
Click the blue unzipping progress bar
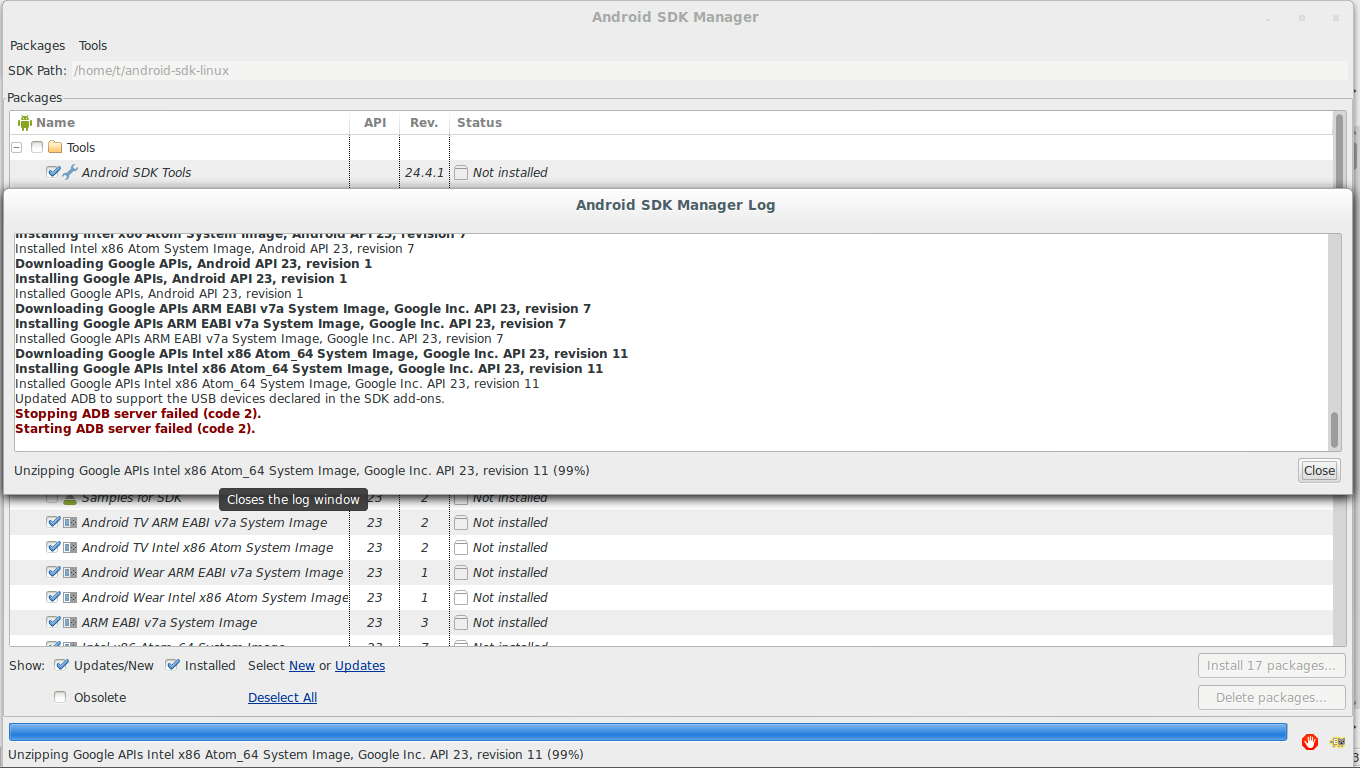click(x=648, y=732)
